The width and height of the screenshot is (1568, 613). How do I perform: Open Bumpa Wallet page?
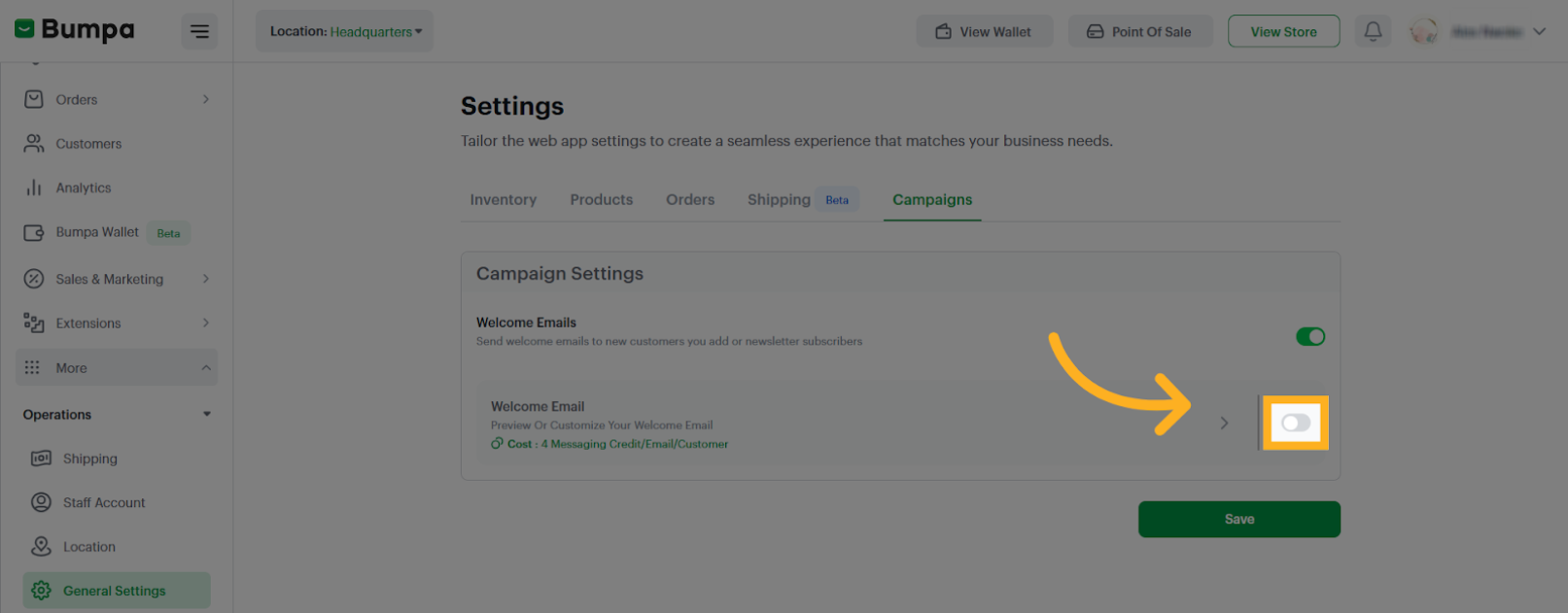pyautogui.click(x=97, y=232)
